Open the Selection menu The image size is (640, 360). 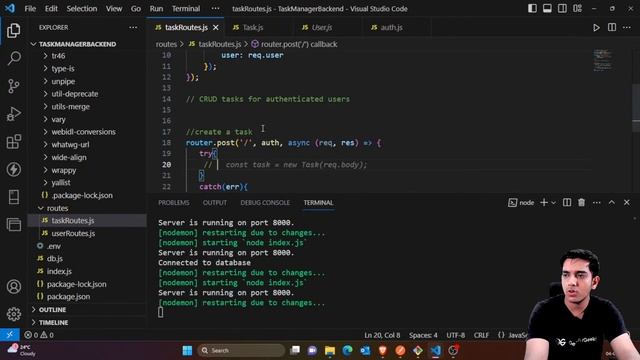[x=82, y=9]
